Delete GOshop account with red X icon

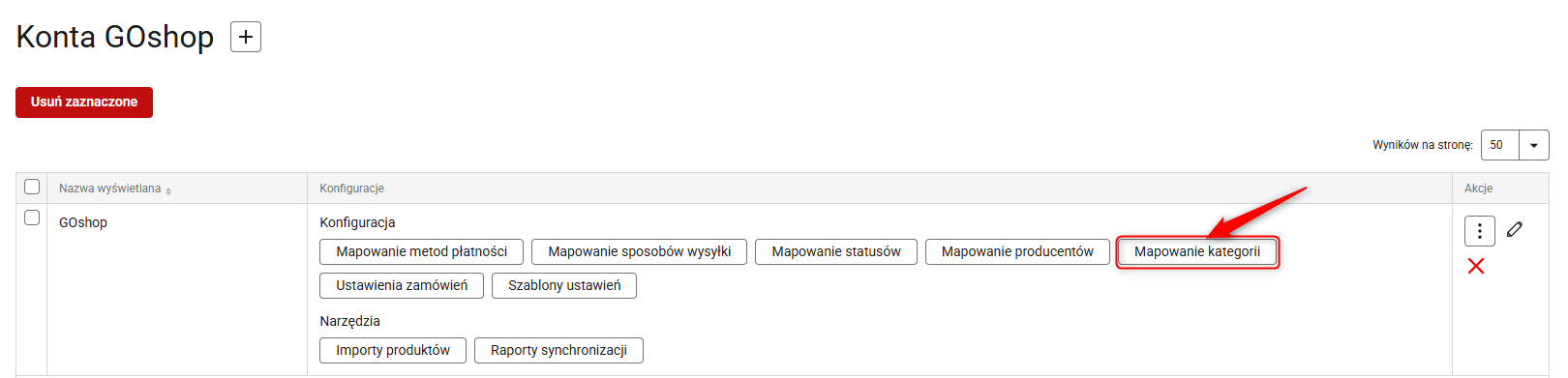[1476, 266]
